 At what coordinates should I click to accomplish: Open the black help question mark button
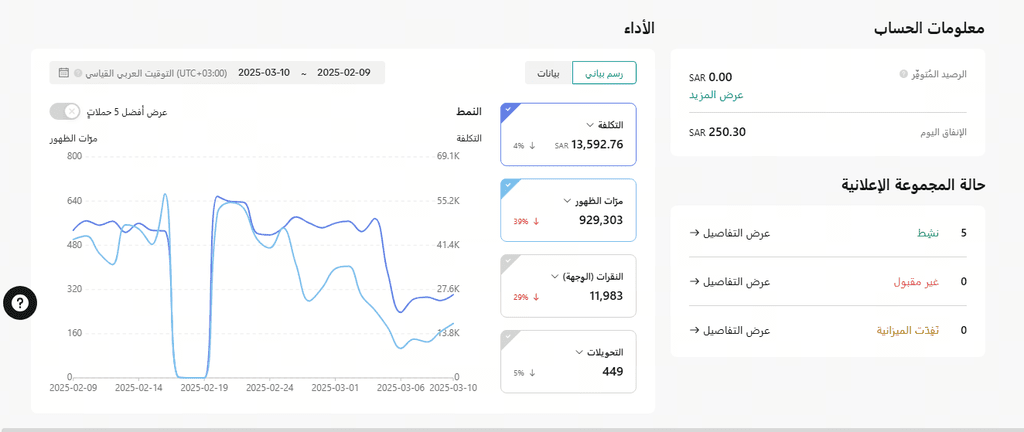tap(20, 303)
